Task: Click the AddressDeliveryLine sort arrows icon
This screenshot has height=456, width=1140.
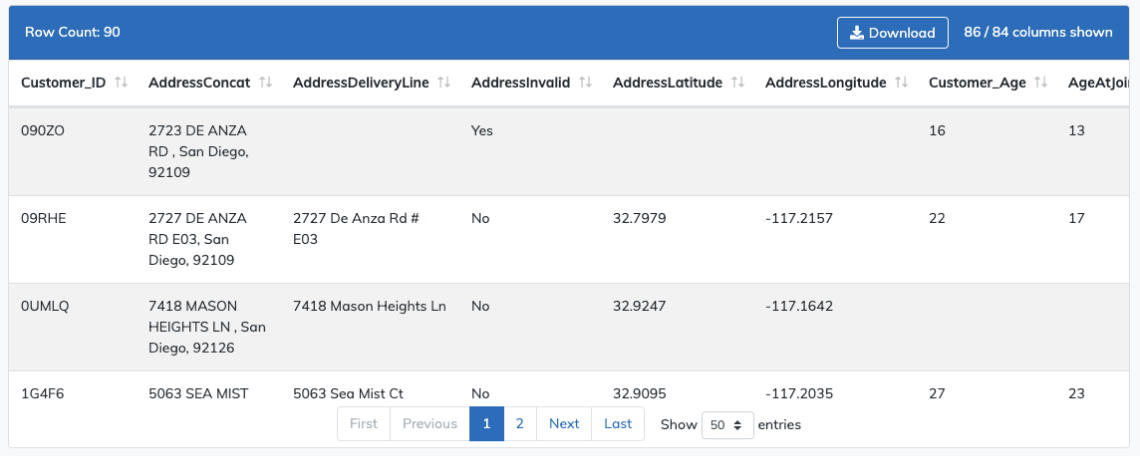Action: point(444,83)
